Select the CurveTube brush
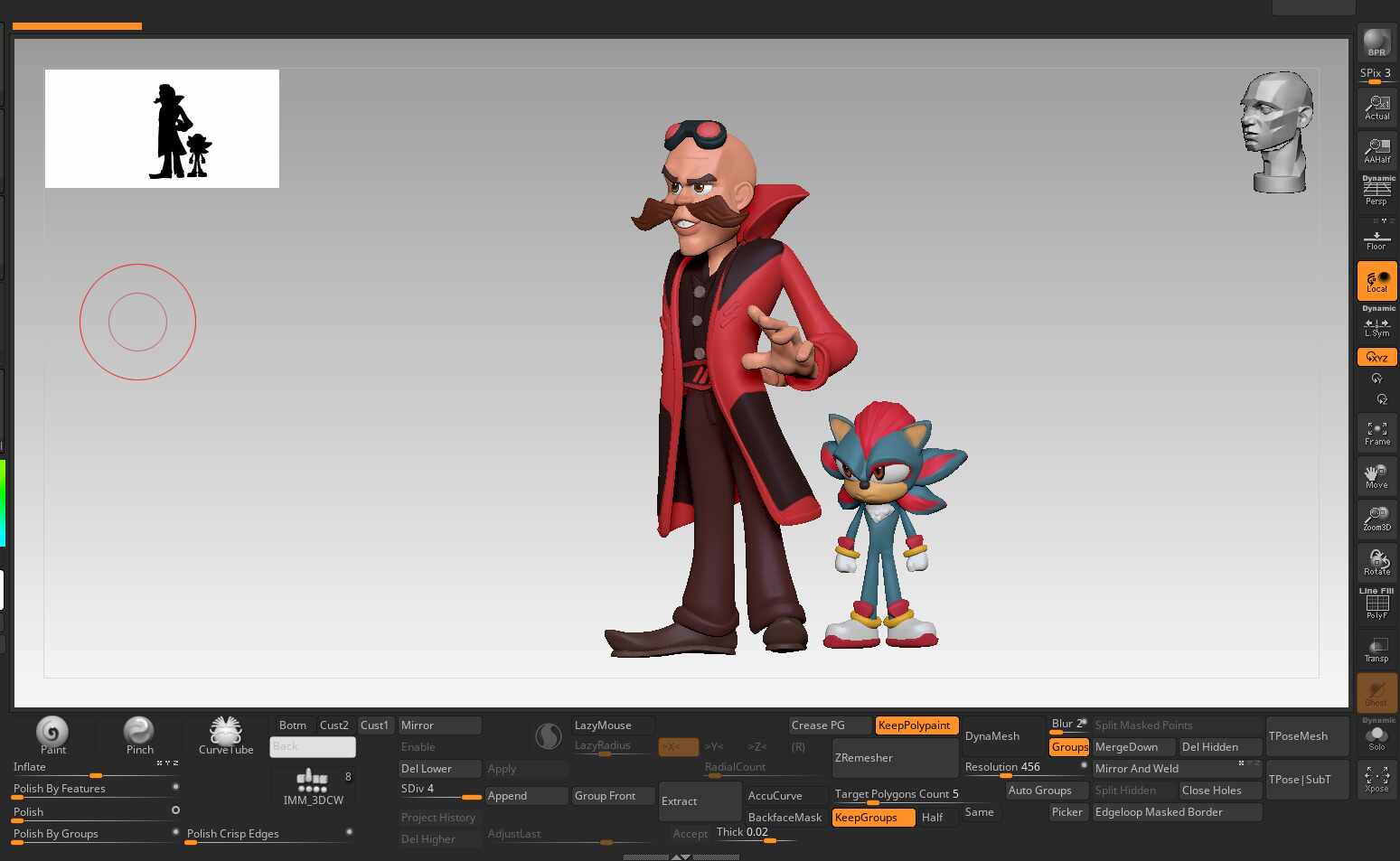The height and width of the screenshot is (861, 1400). click(226, 735)
